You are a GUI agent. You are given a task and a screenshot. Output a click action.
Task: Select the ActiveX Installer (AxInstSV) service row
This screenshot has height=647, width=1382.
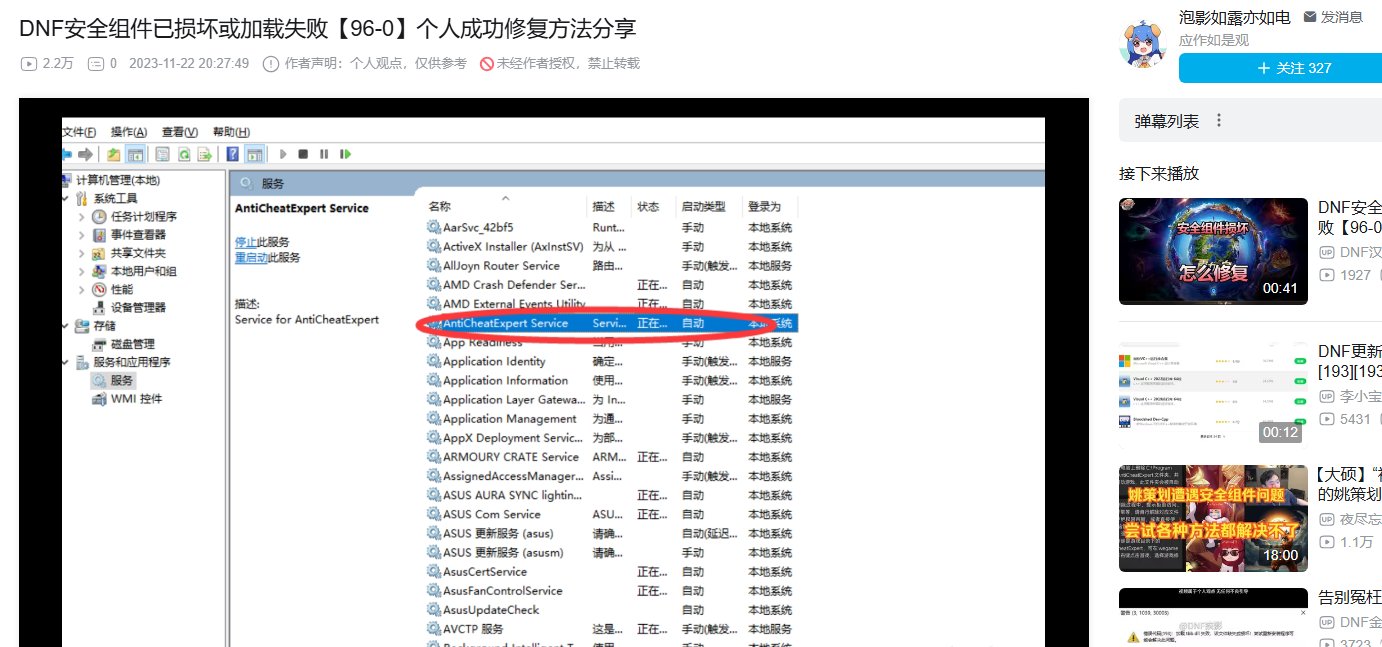(x=612, y=247)
